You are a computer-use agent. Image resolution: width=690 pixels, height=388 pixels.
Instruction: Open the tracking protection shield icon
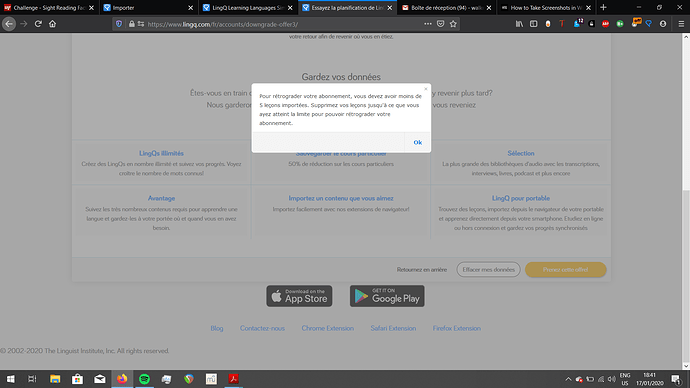[119, 24]
